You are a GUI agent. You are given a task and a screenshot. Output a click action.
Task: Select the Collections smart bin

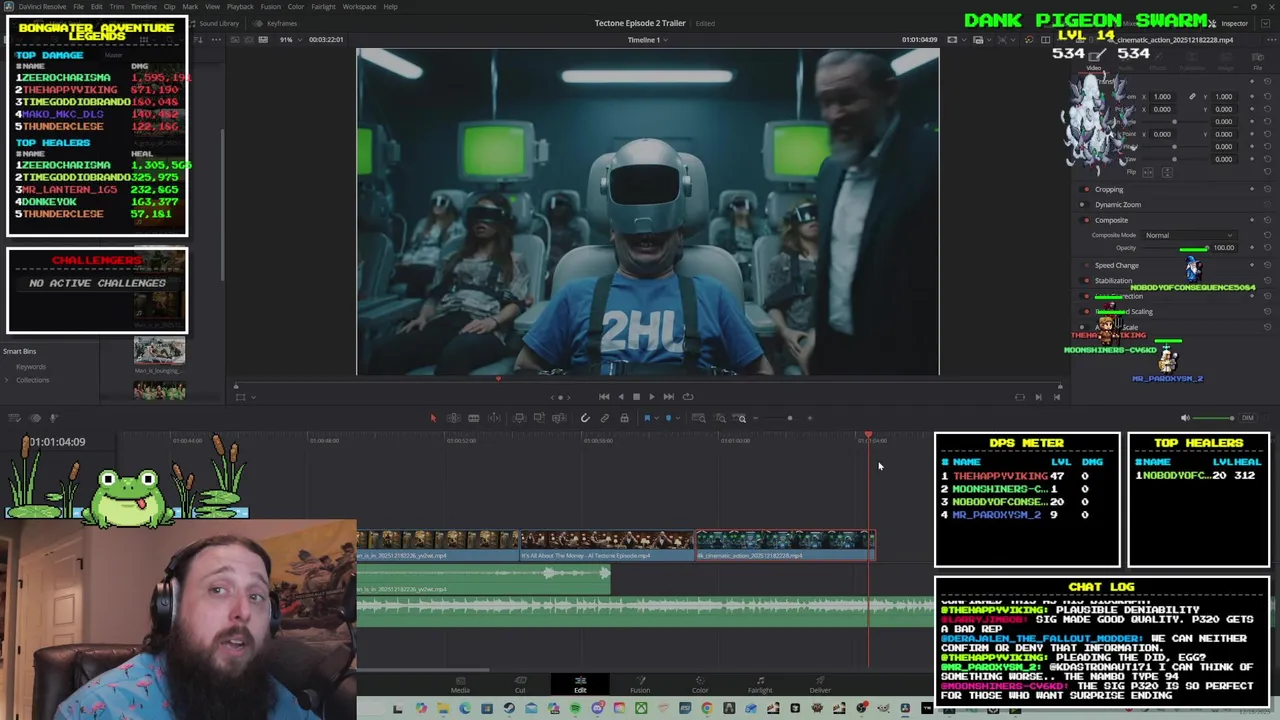click(x=32, y=379)
